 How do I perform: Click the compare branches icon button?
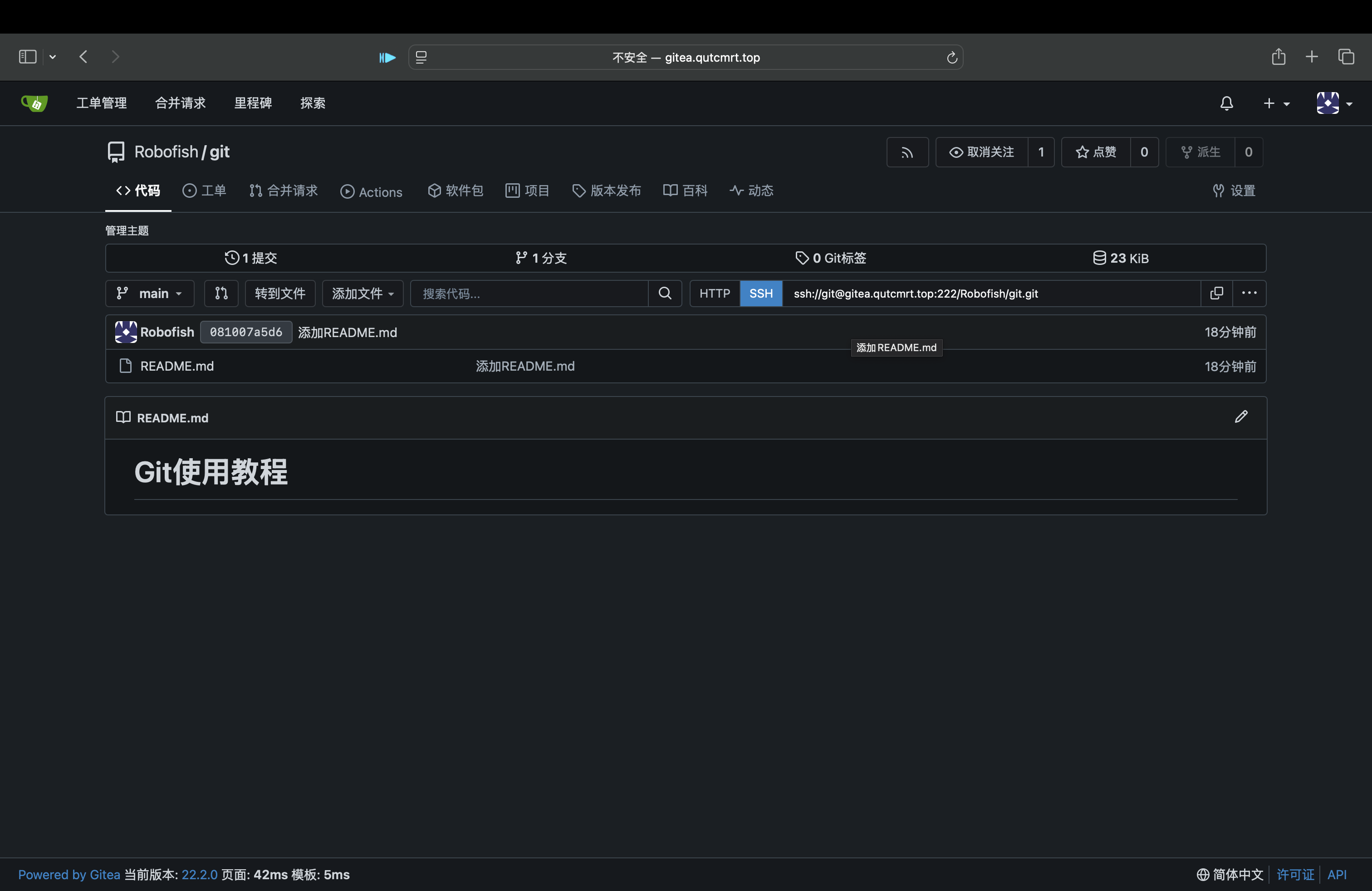click(221, 294)
